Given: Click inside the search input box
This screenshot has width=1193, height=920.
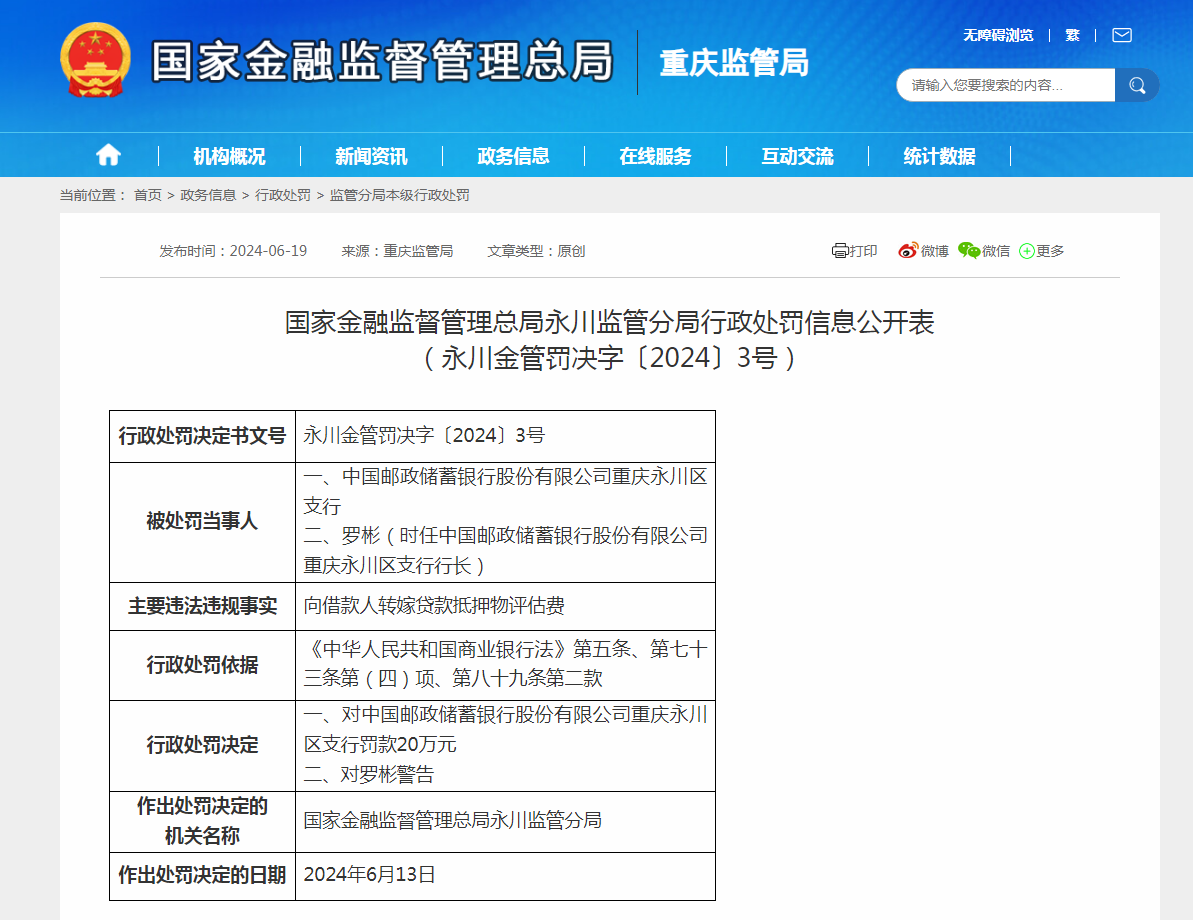Looking at the screenshot, I should (x=1000, y=85).
